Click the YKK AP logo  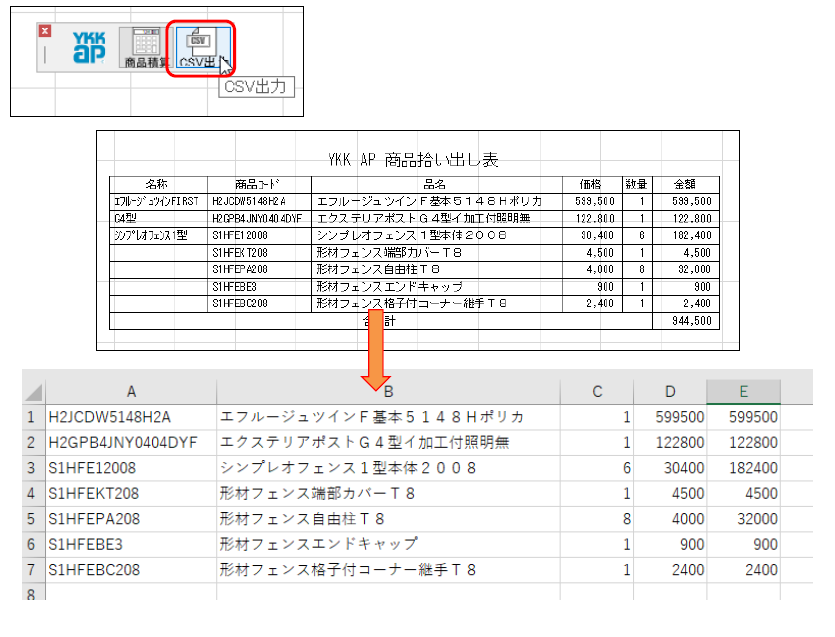coord(89,47)
